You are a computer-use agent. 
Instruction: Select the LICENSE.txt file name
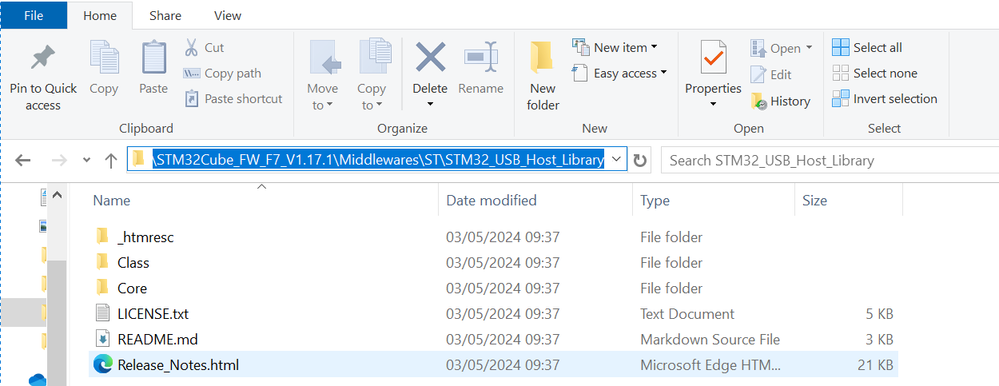pyautogui.click(x=153, y=314)
